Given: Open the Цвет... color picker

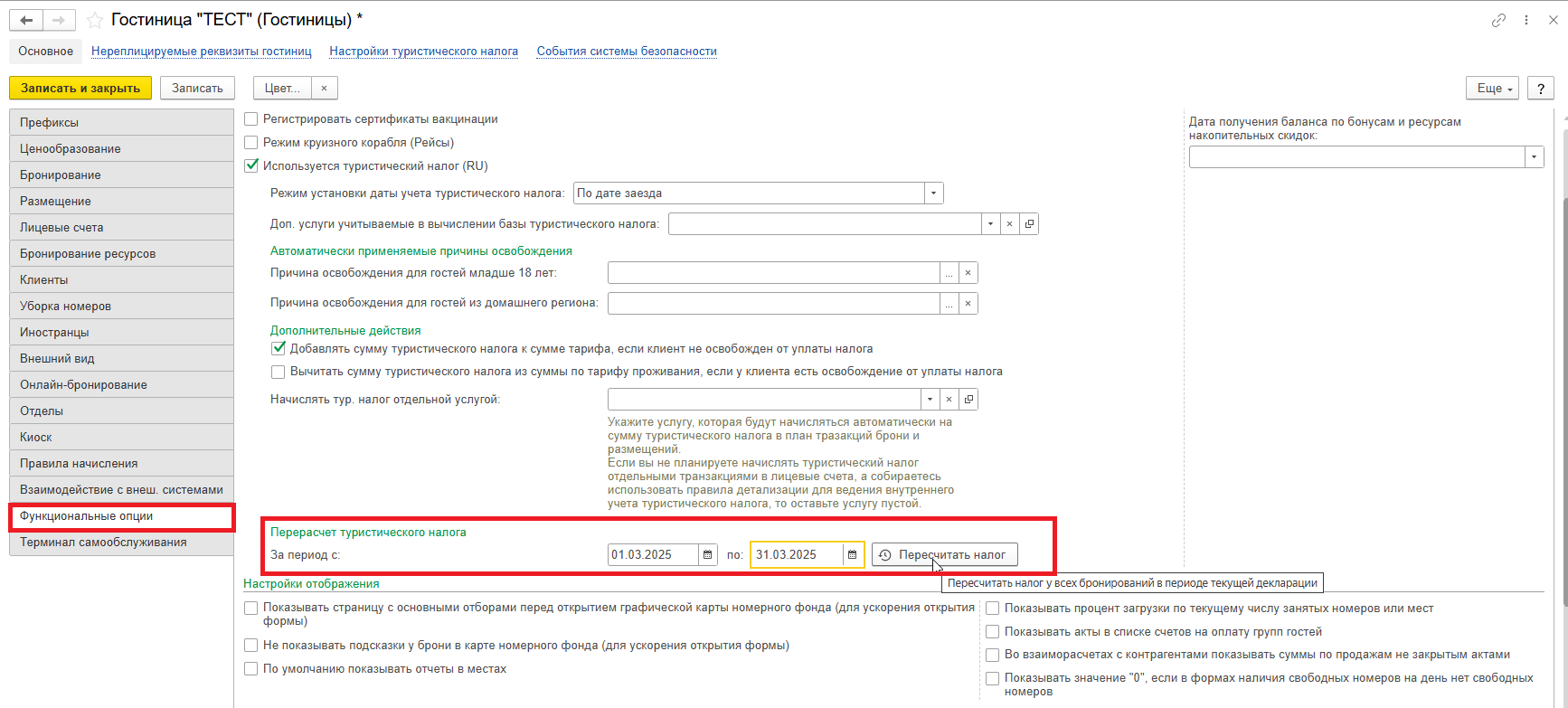Looking at the screenshot, I should click(282, 88).
